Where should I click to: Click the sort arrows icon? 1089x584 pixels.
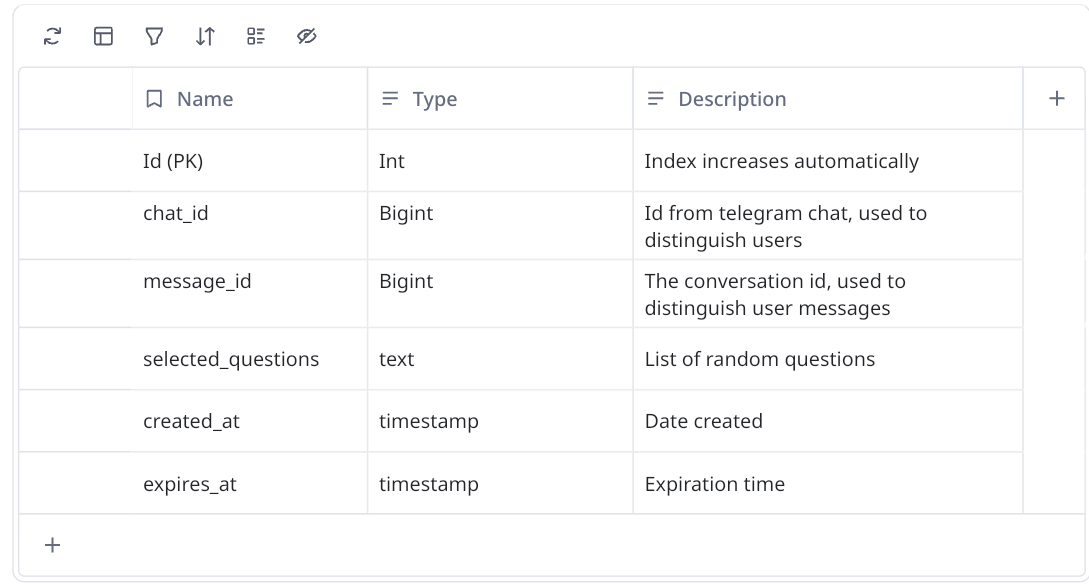click(205, 37)
